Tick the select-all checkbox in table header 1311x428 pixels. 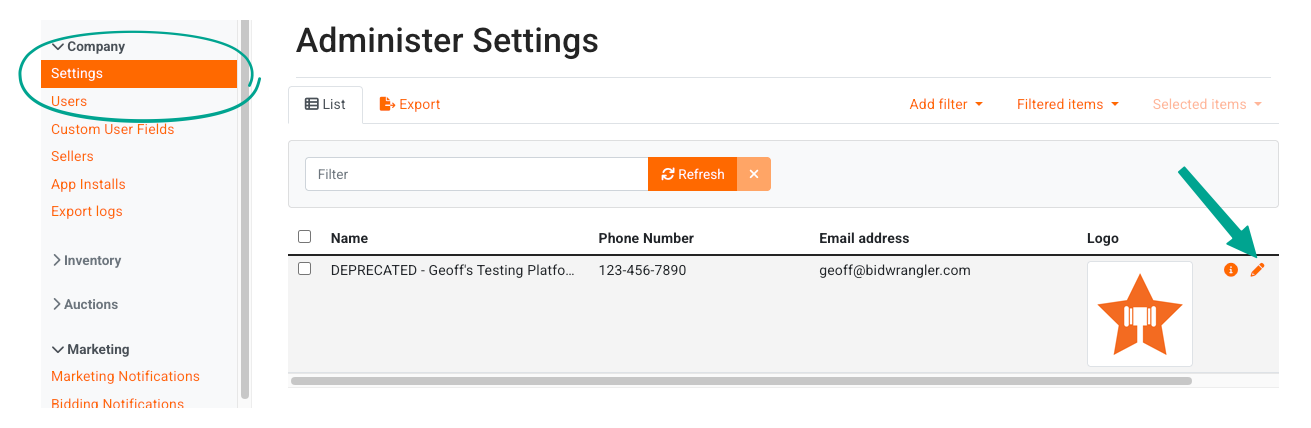pos(305,237)
